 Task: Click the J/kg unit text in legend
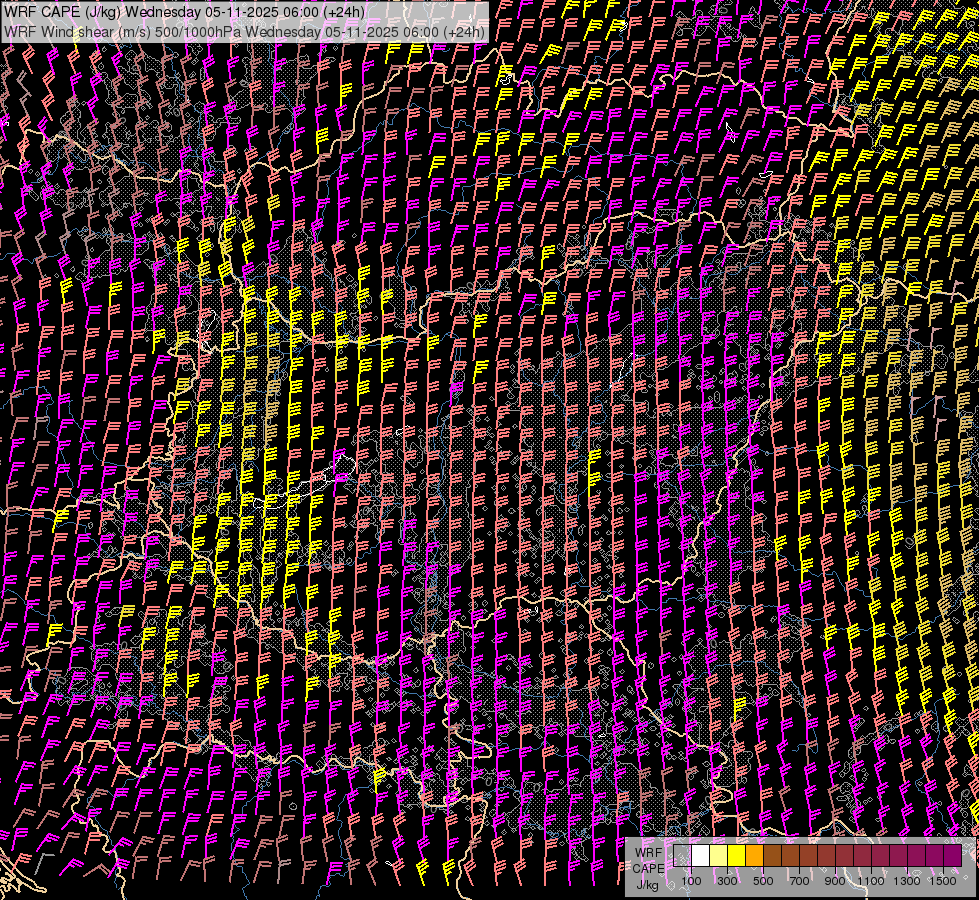click(647, 884)
